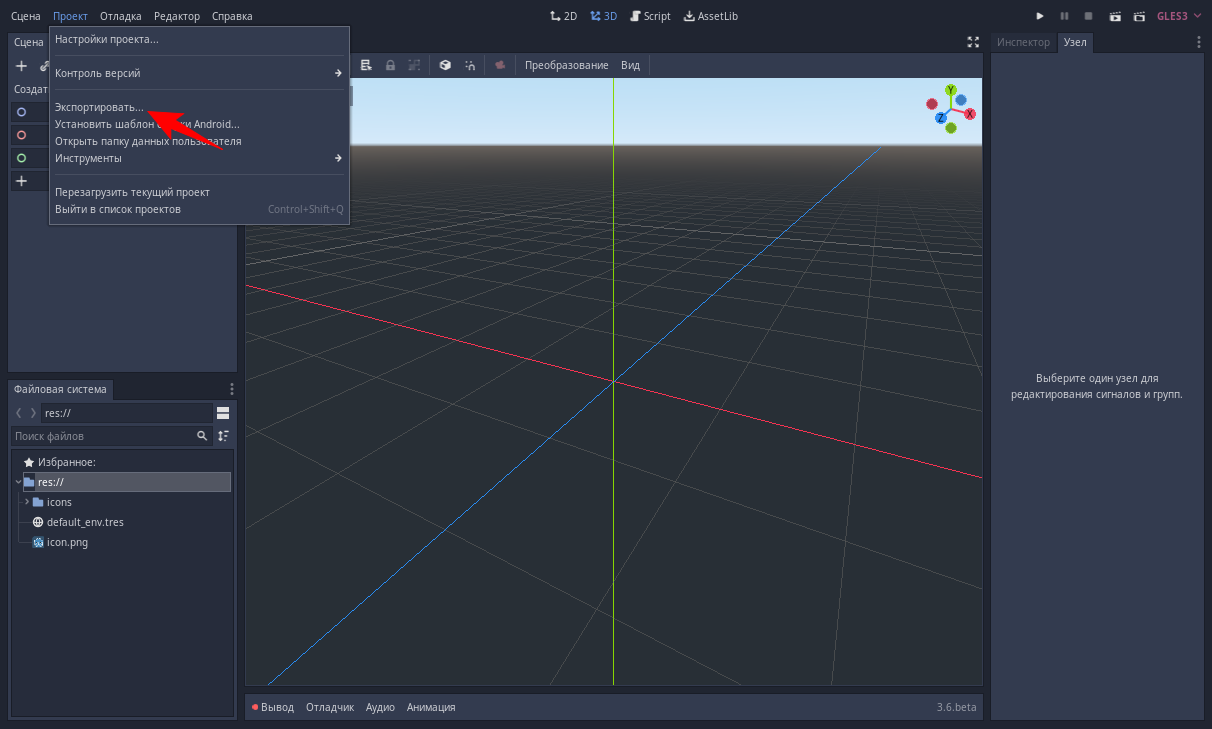Open the Аудио bottom panel
This screenshot has height=729, width=1212.
pyautogui.click(x=380, y=707)
